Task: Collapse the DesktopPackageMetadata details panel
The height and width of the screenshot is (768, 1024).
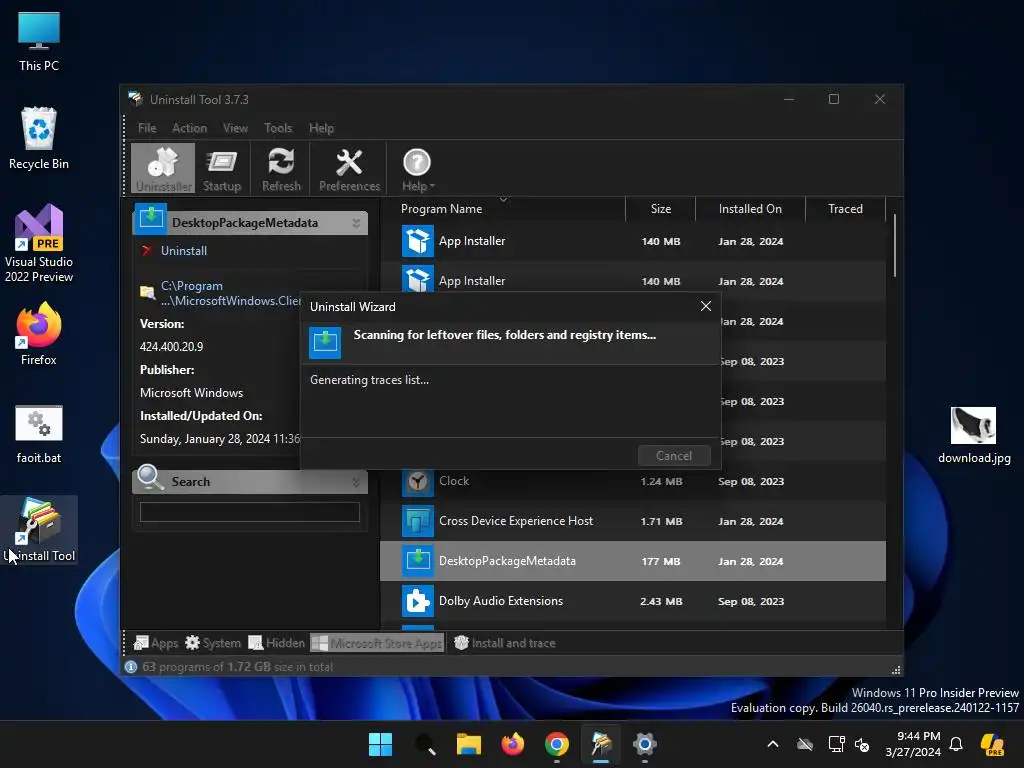Action: pos(356,223)
